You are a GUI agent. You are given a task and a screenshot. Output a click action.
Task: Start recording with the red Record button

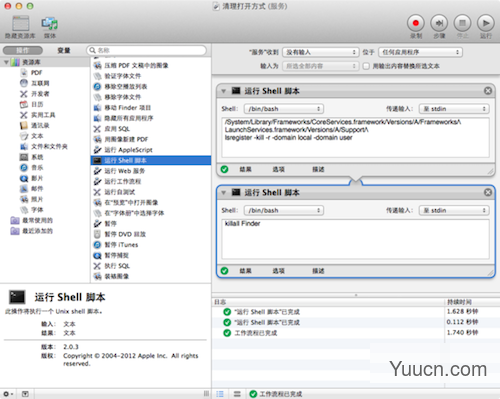pos(416,23)
